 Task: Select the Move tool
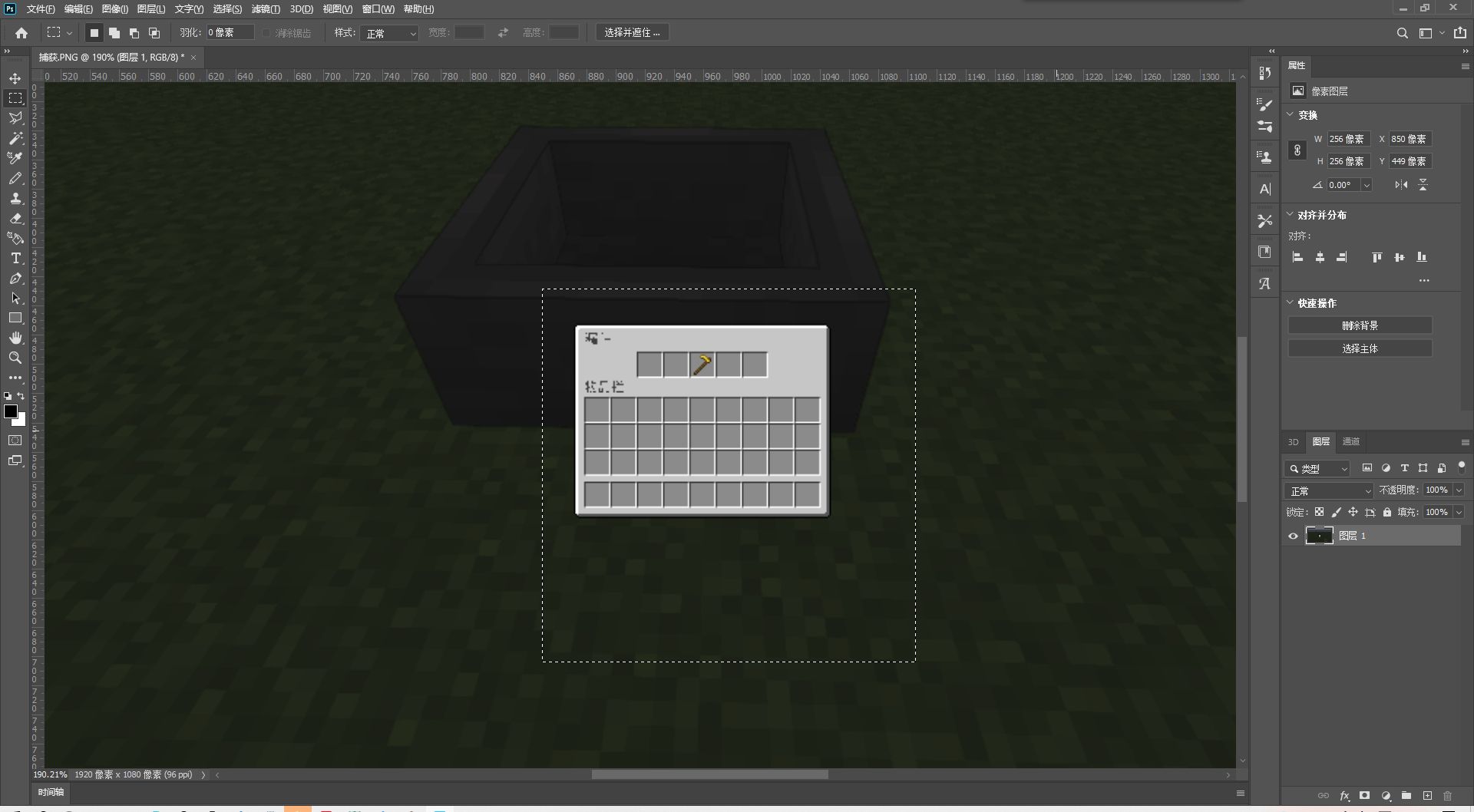[x=15, y=78]
